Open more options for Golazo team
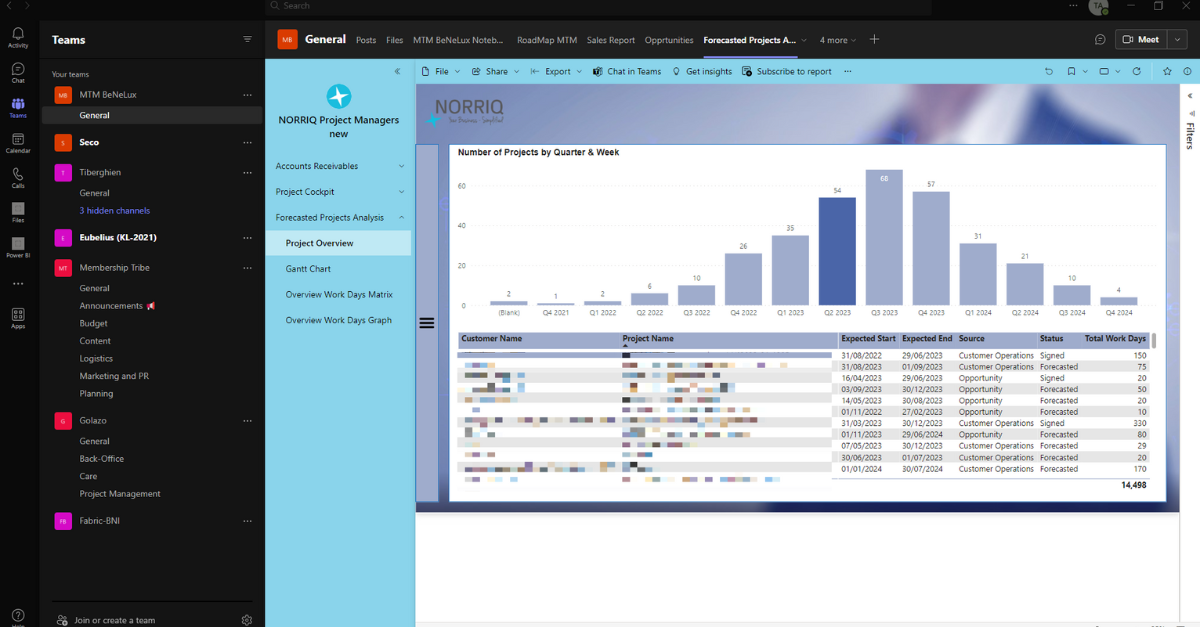1200x627 pixels. point(247,421)
